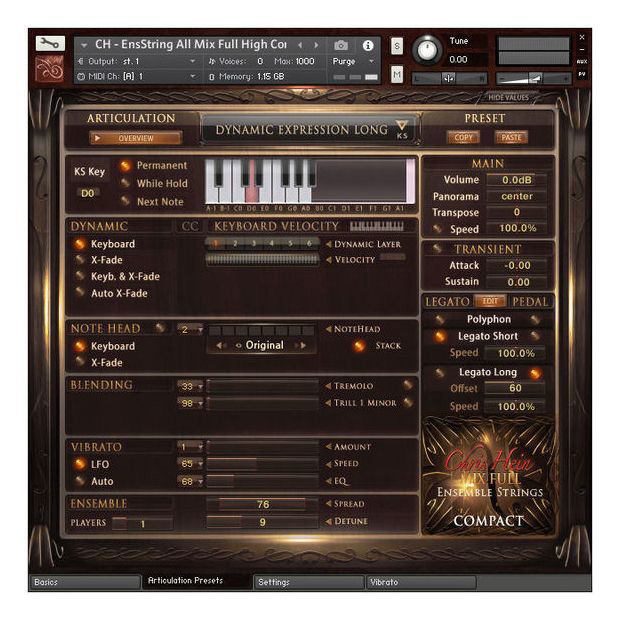
Task: Select Auto vibrato mode
Action: tap(80, 481)
